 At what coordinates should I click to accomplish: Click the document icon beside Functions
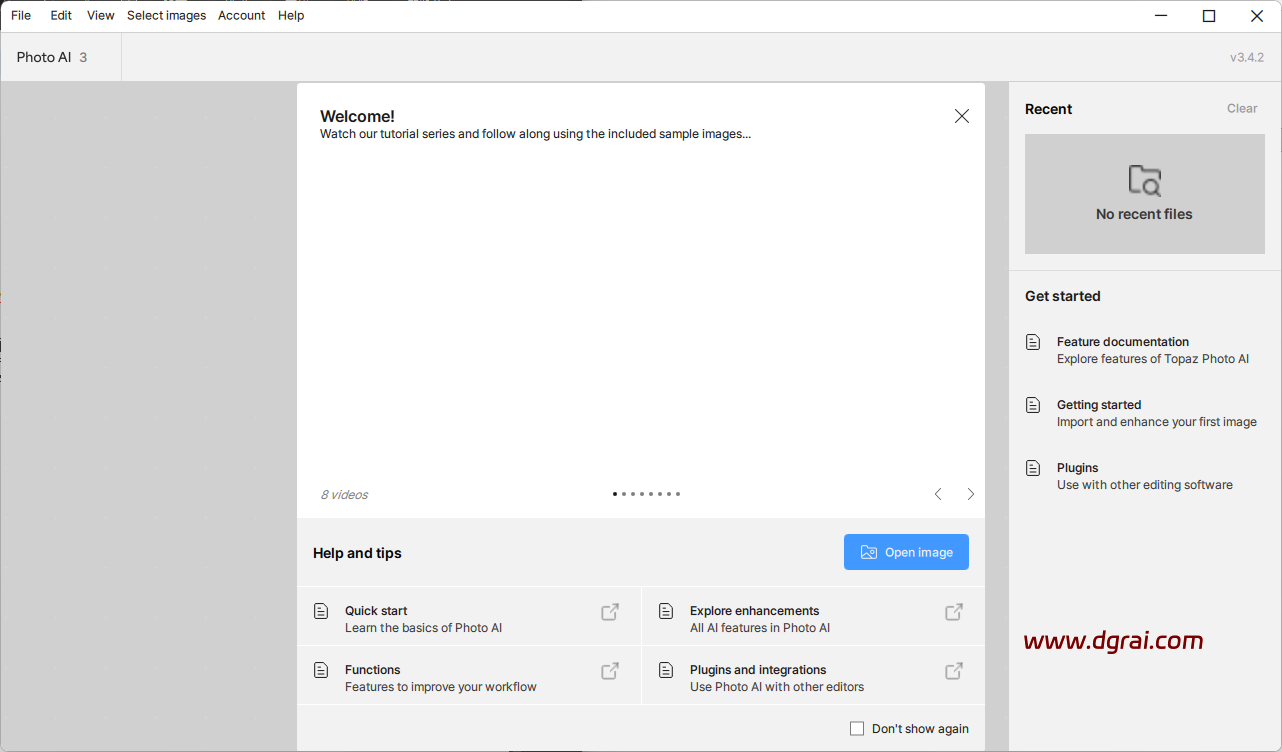(321, 670)
